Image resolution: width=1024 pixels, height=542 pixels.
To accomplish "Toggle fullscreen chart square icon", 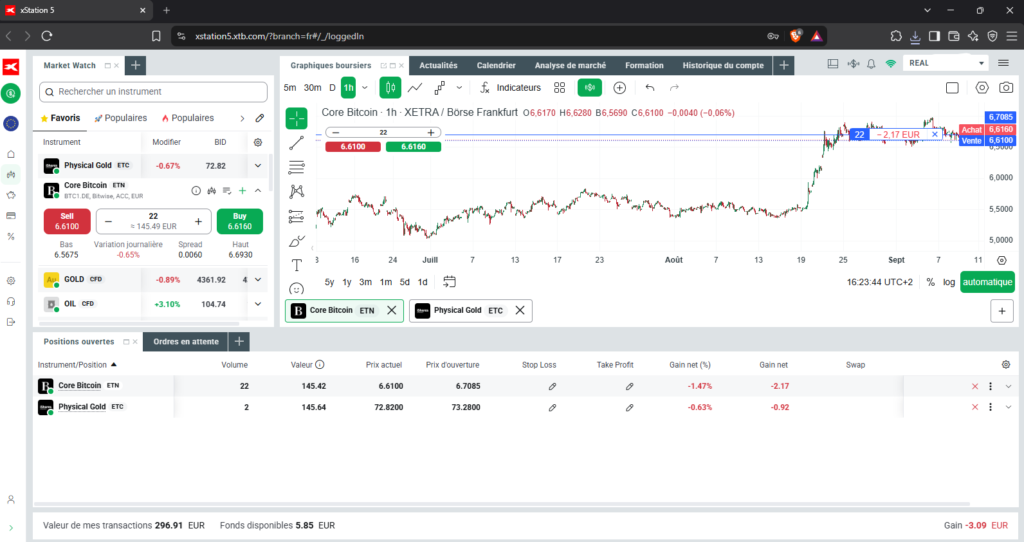I will 952,88.
